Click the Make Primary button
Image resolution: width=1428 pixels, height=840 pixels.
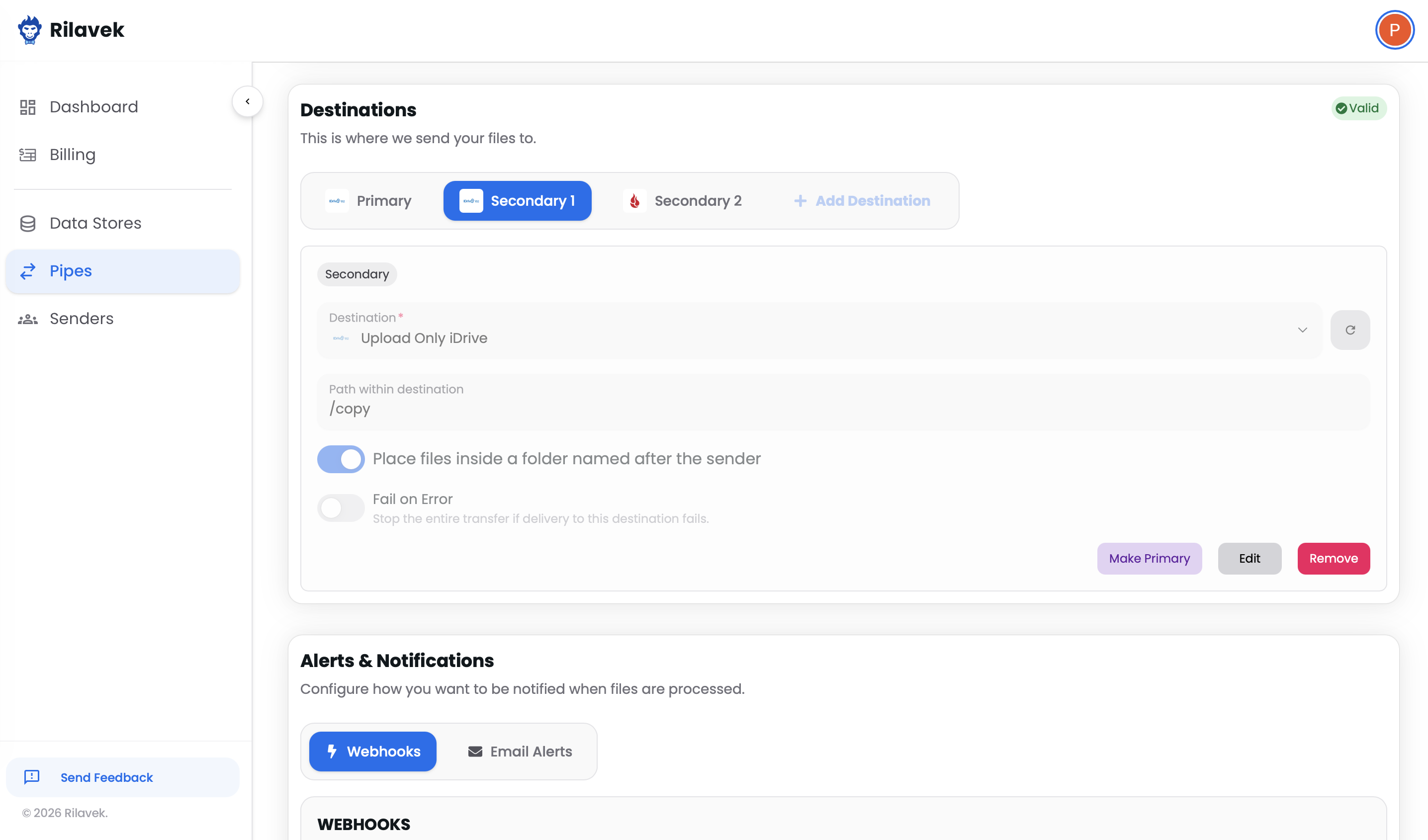1149,558
